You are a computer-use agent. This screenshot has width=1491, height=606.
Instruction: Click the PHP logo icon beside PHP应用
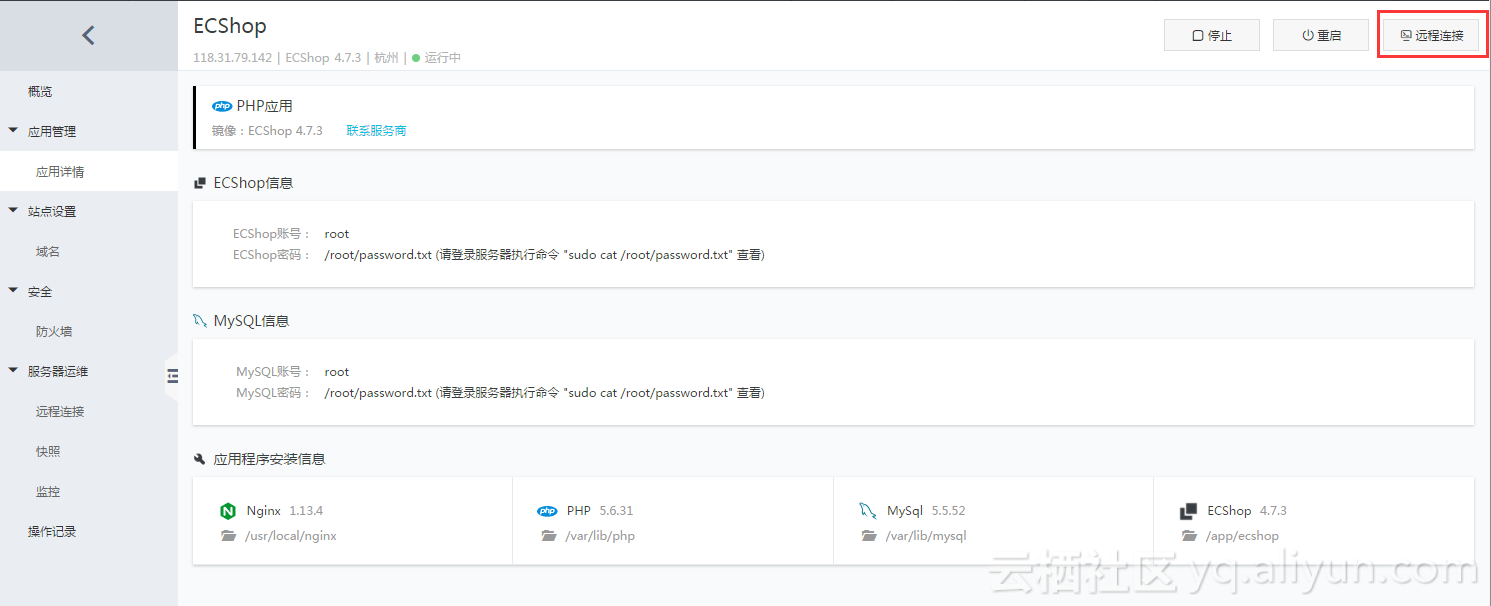pos(222,106)
